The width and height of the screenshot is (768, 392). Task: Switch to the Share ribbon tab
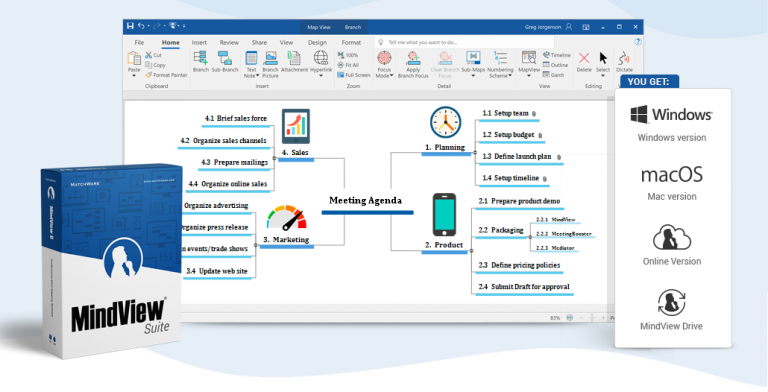[259, 43]
